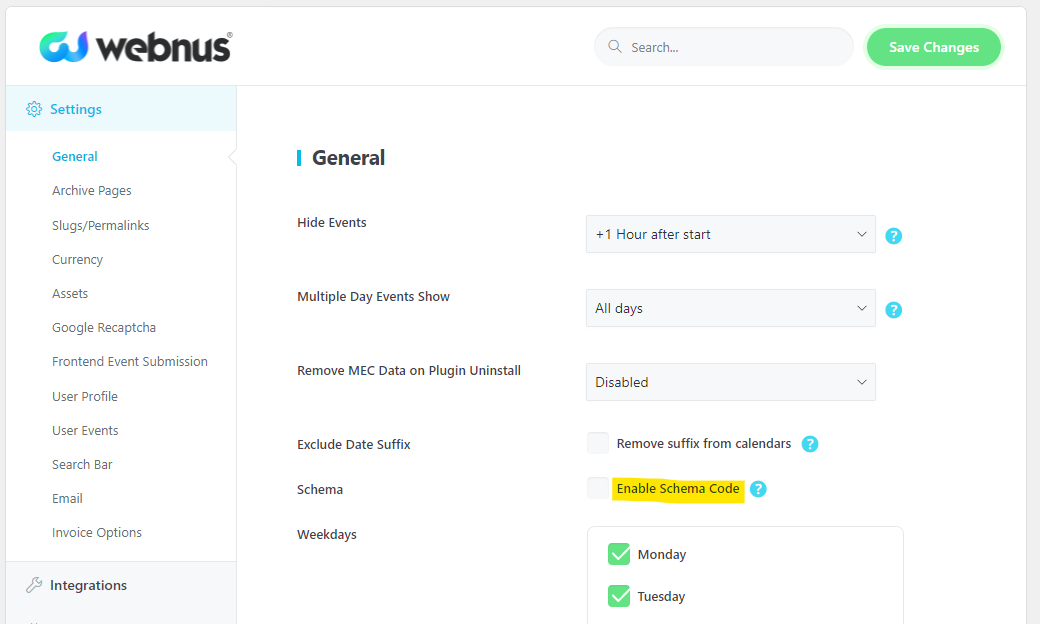The image size is (1040, 624).
Task: Click the Webnus logo
Action: pyautogui.click(x=136, y=47)
